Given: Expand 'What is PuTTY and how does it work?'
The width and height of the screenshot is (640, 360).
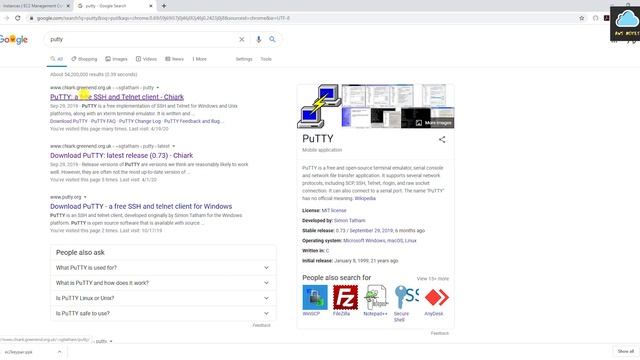Looking at the screenshot, I should pyautogui.click(x=163, y=283).
